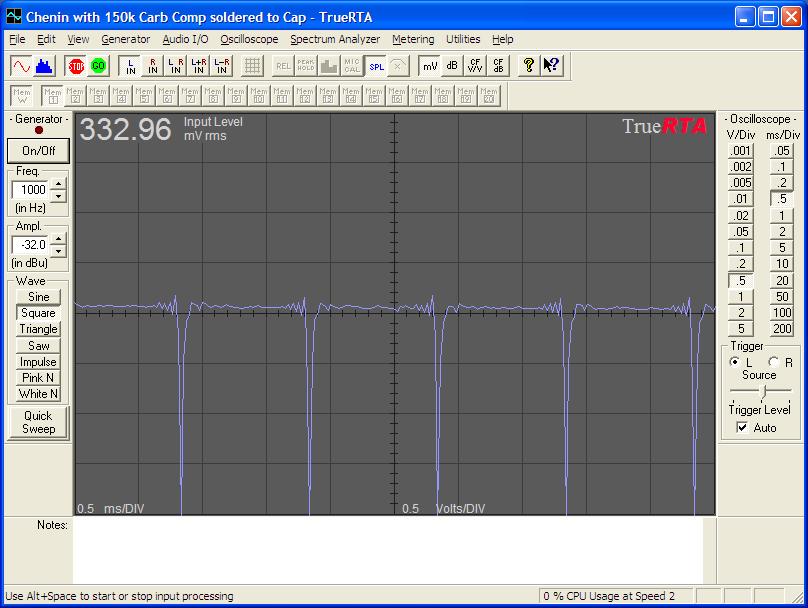Click the gray bar graph toolbar icon

tap(328, 66)
